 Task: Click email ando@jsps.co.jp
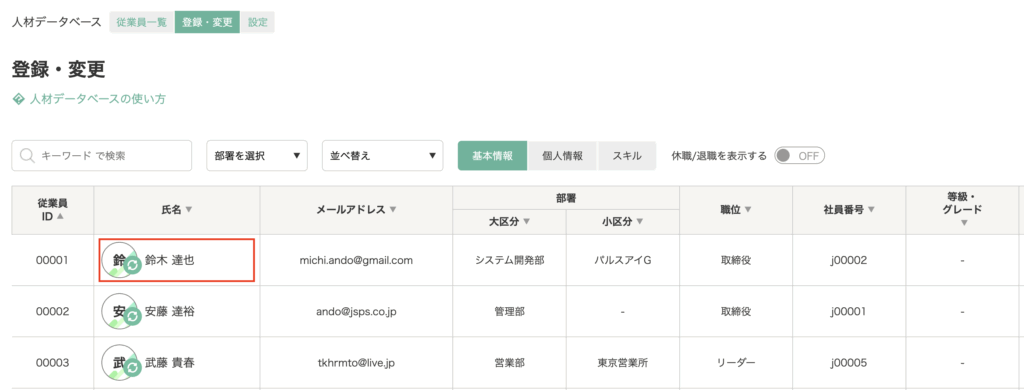click(x=356, y=311)
